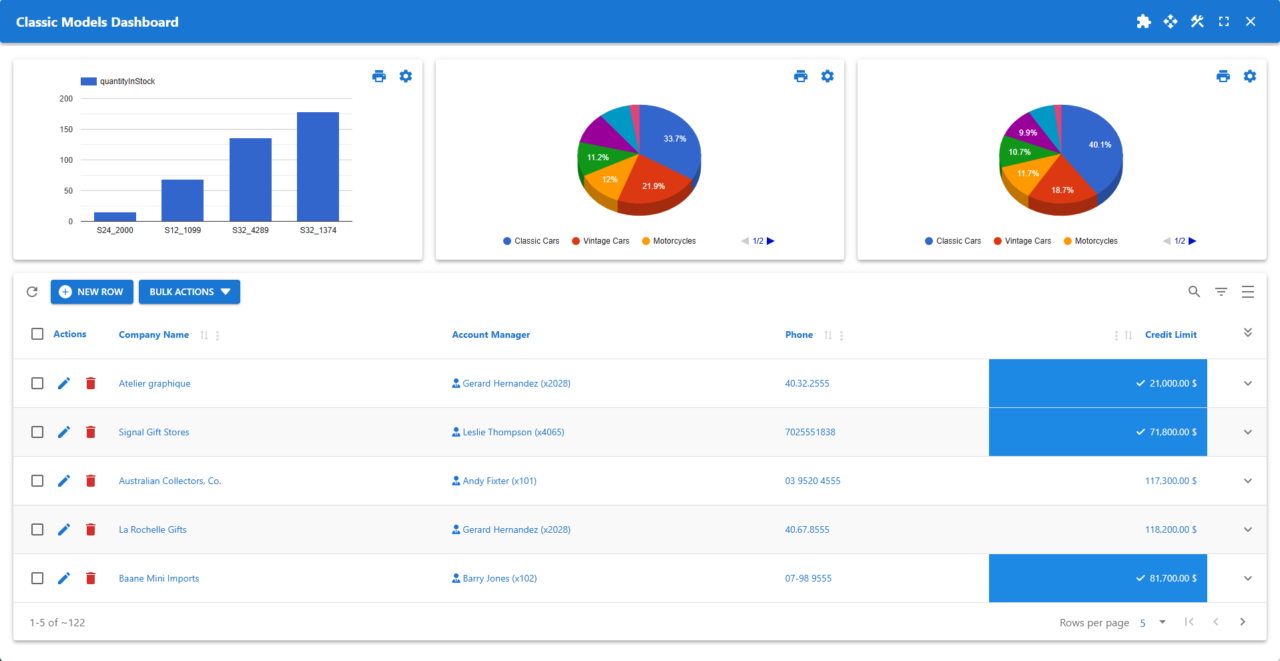Go to next legend page of middle pie chart
The height and width of the screenshot is (661, 1280).
[771, 241]
